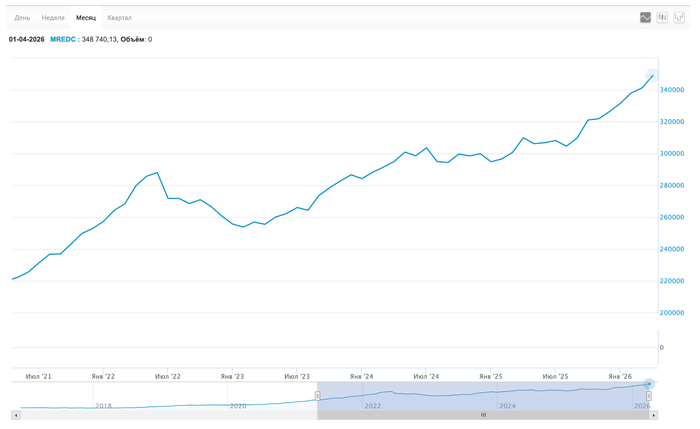700x429 pixels.
Task: Click 2024 in the navigator timeline
Action: click(x=507, y=406)
